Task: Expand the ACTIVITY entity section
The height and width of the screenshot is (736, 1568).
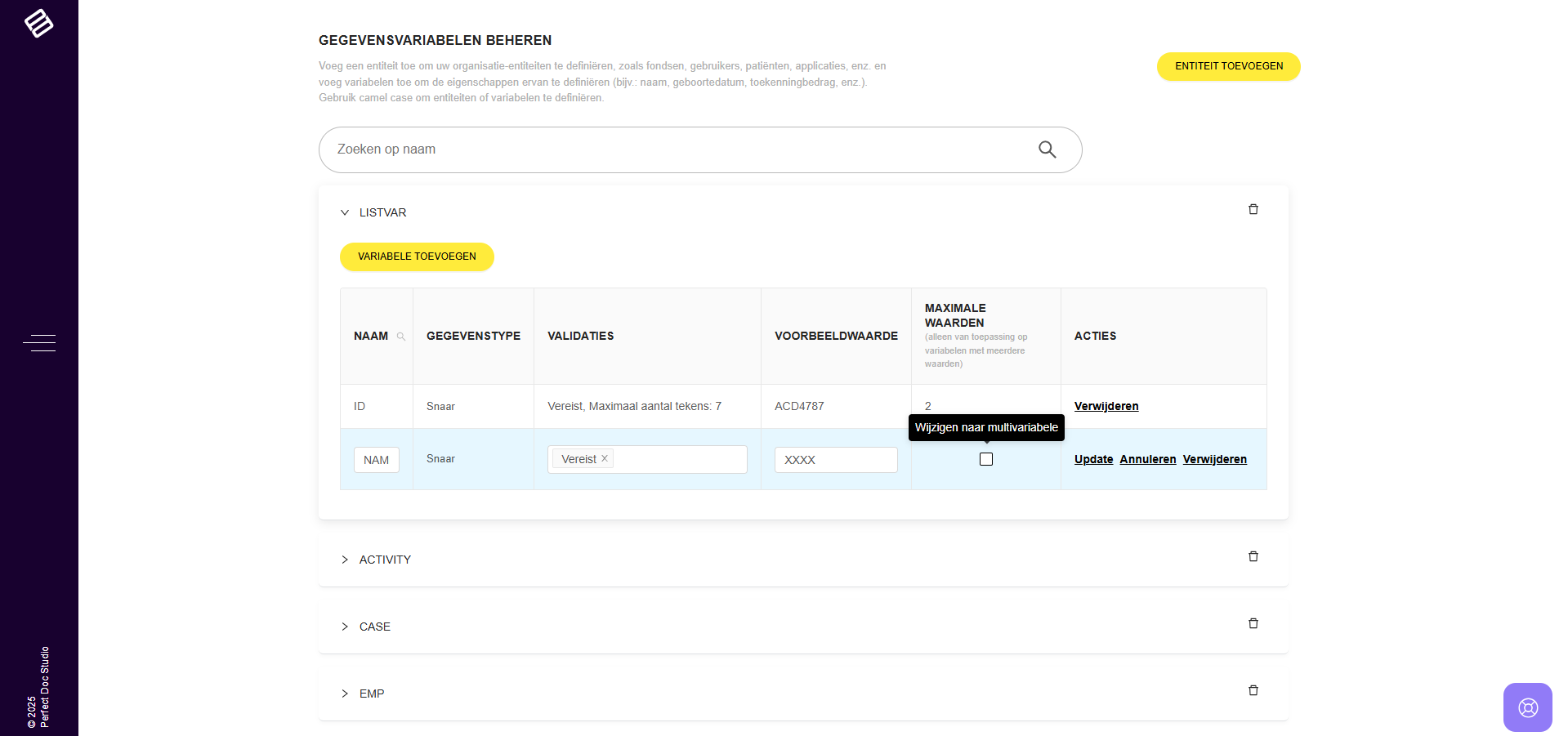Action: [345, 560]
